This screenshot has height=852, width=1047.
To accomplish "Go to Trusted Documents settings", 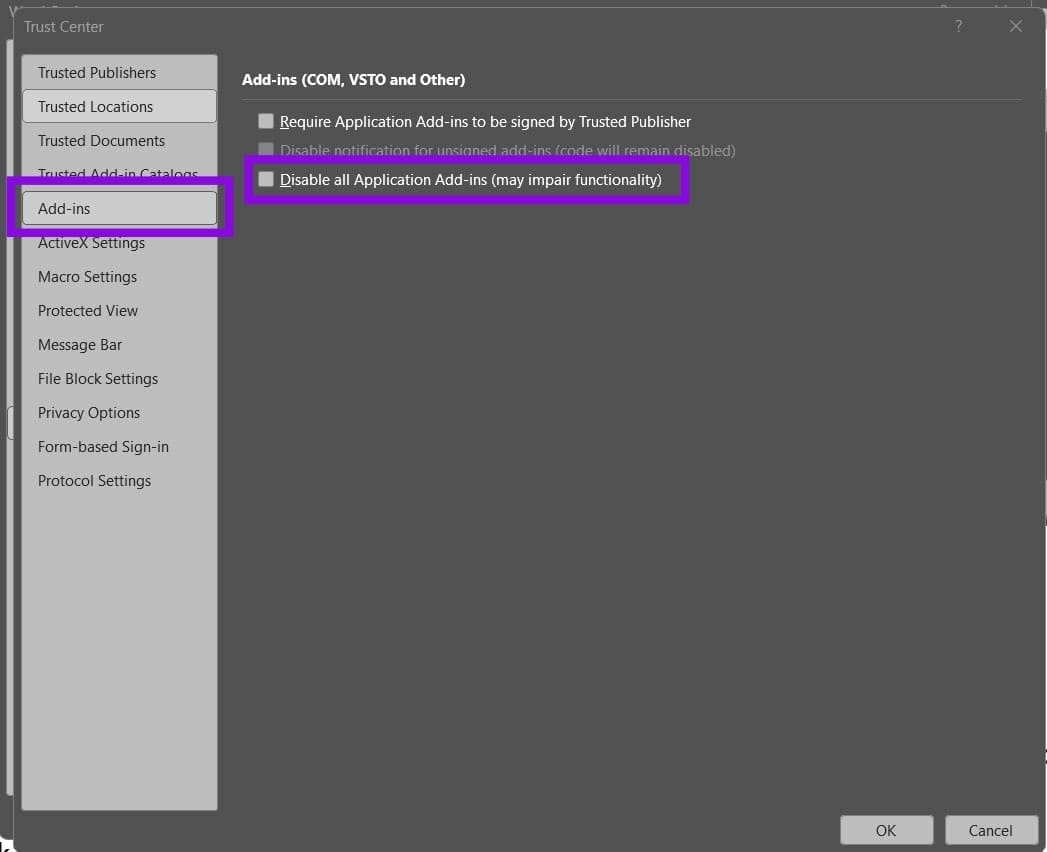I will pos(119,141).
